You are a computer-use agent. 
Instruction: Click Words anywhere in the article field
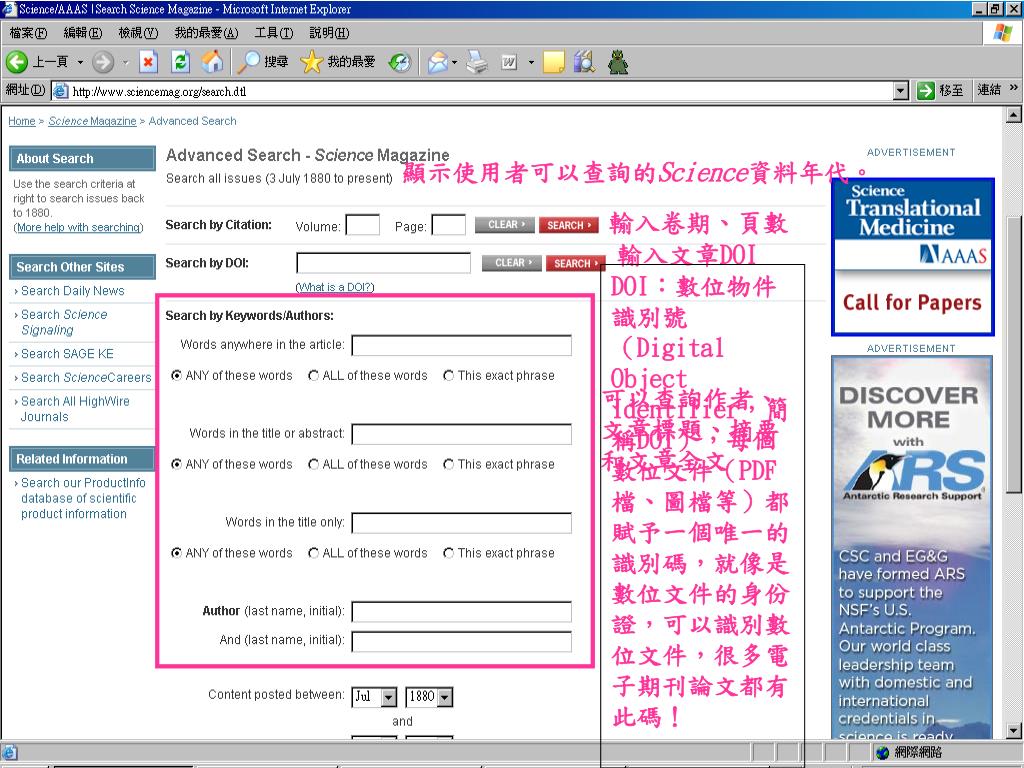[x=462, y=345]
